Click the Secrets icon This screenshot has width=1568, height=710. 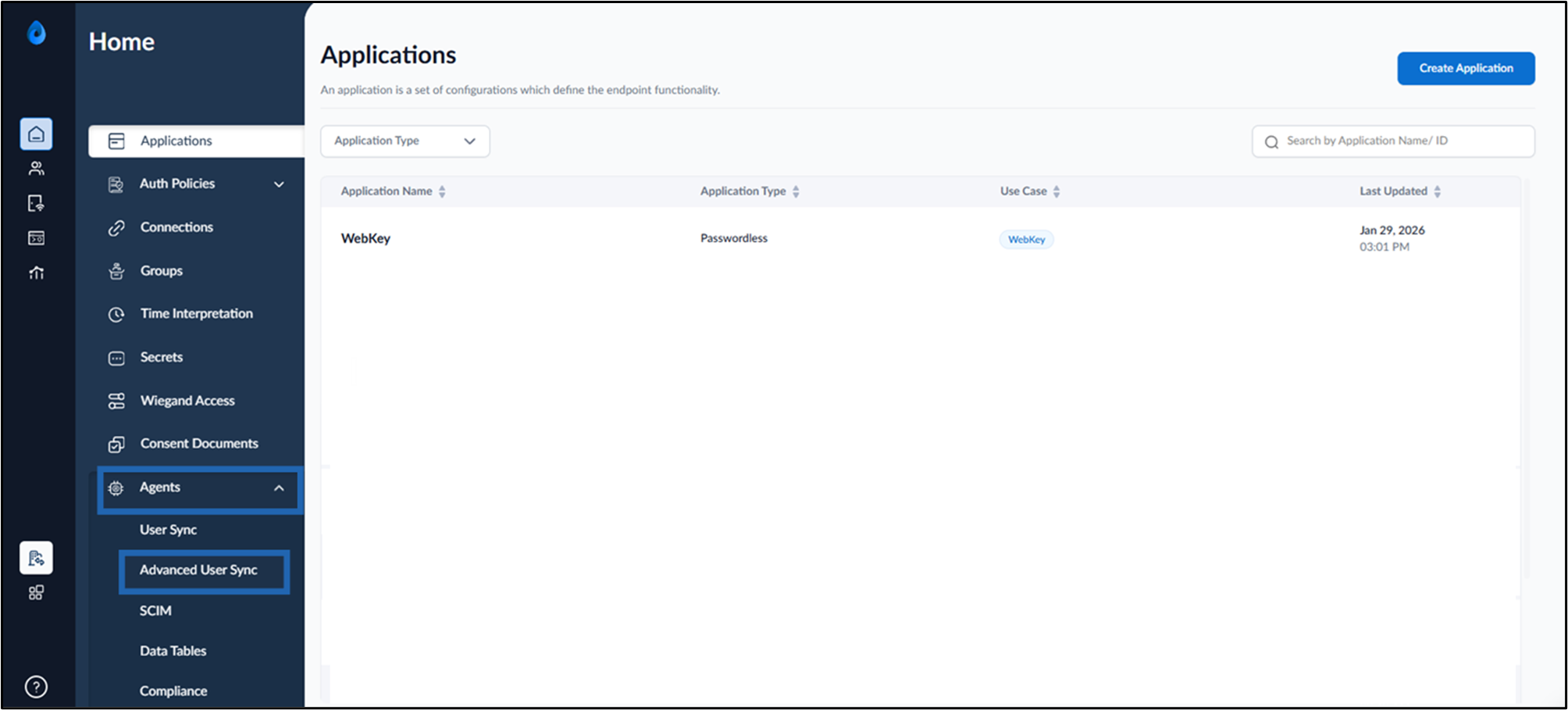tap(116, 358)
